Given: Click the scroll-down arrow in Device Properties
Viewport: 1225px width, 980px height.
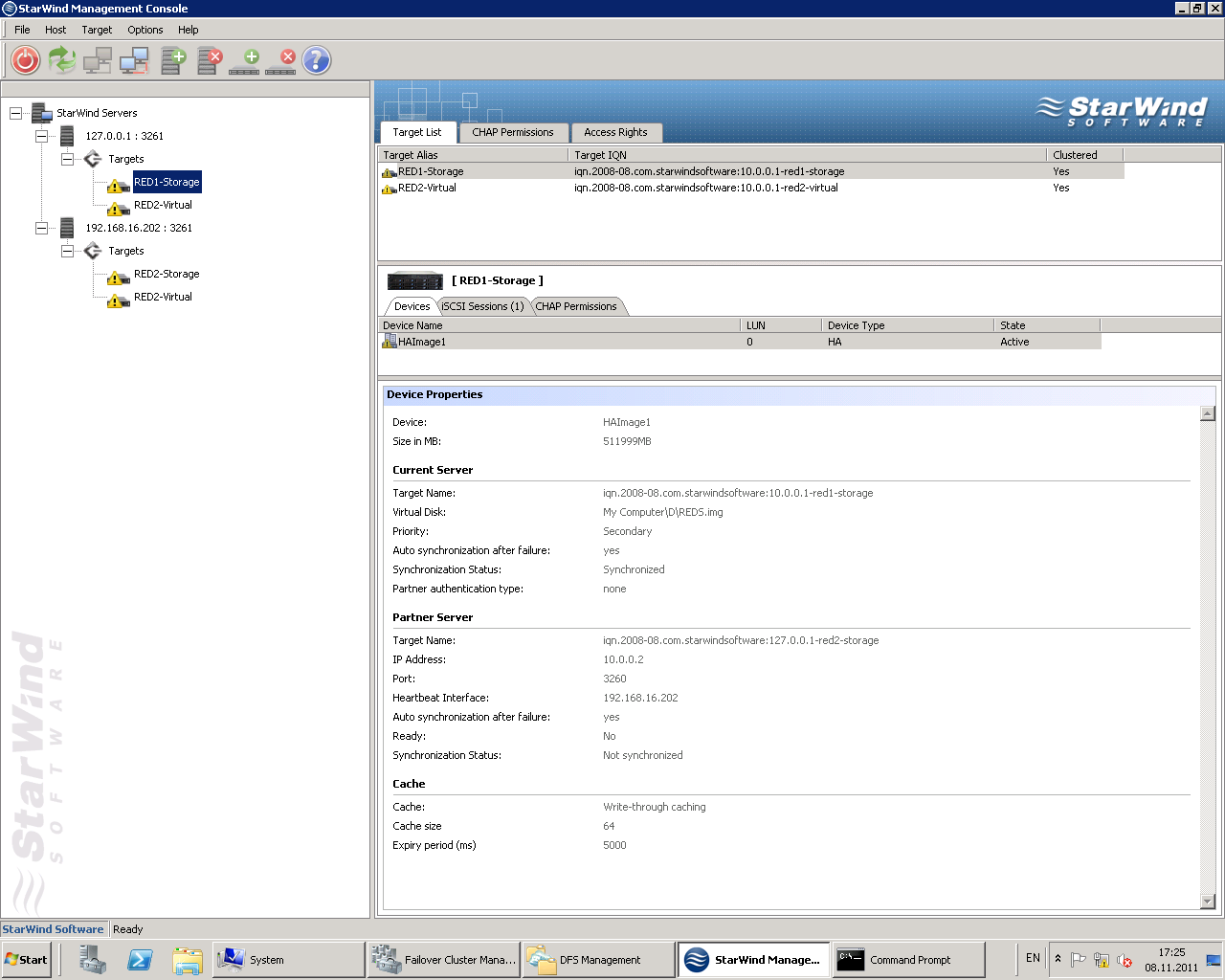Looking at the screenshot, I should pyautogui.click(x=1208, y=901).
